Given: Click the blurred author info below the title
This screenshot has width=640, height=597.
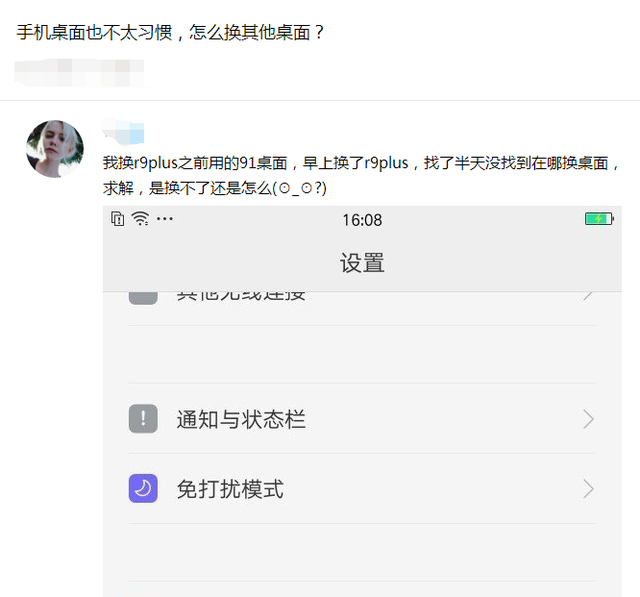Looking at the screenshot, I should (80, 73).
